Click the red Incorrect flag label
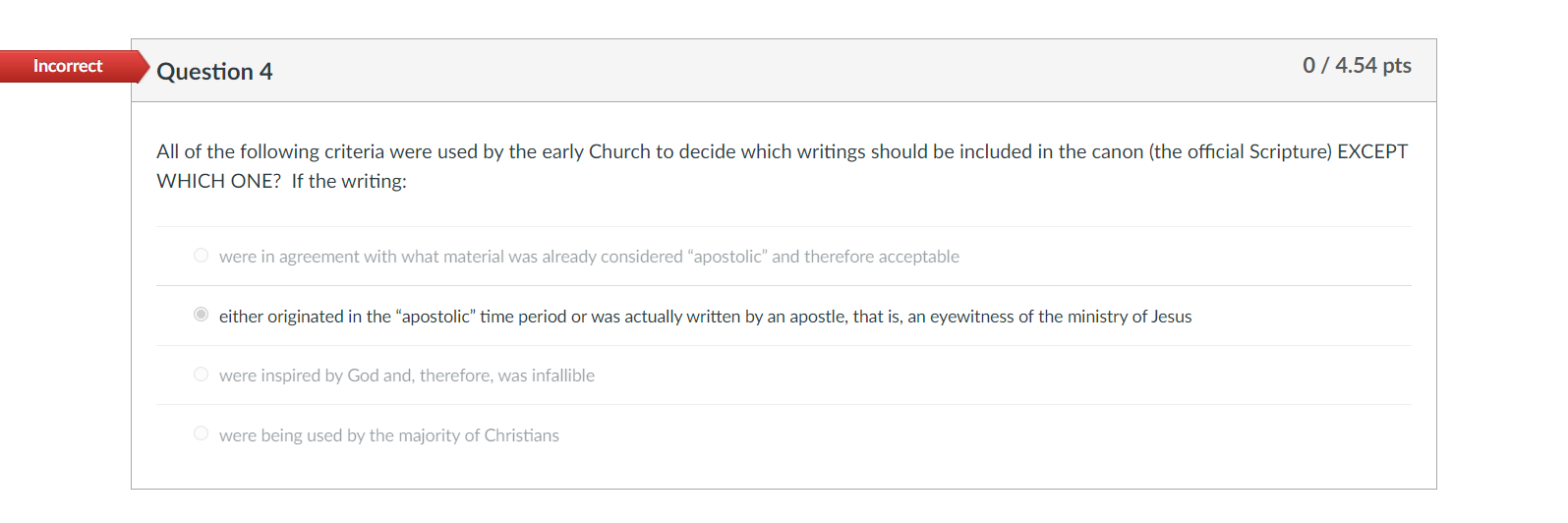Image resolution: width=1568 pixels, height=523 pixels. (x=68, y=66)
